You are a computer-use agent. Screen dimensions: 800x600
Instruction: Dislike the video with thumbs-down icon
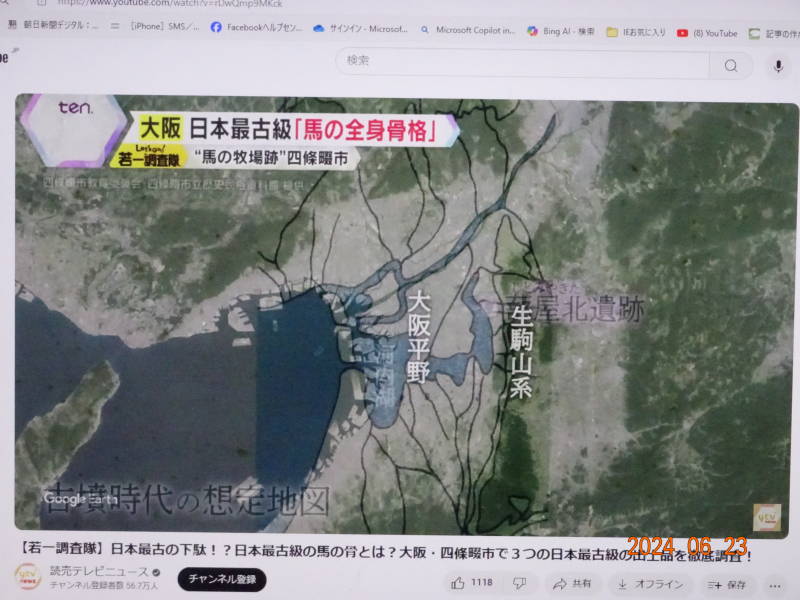519,583
